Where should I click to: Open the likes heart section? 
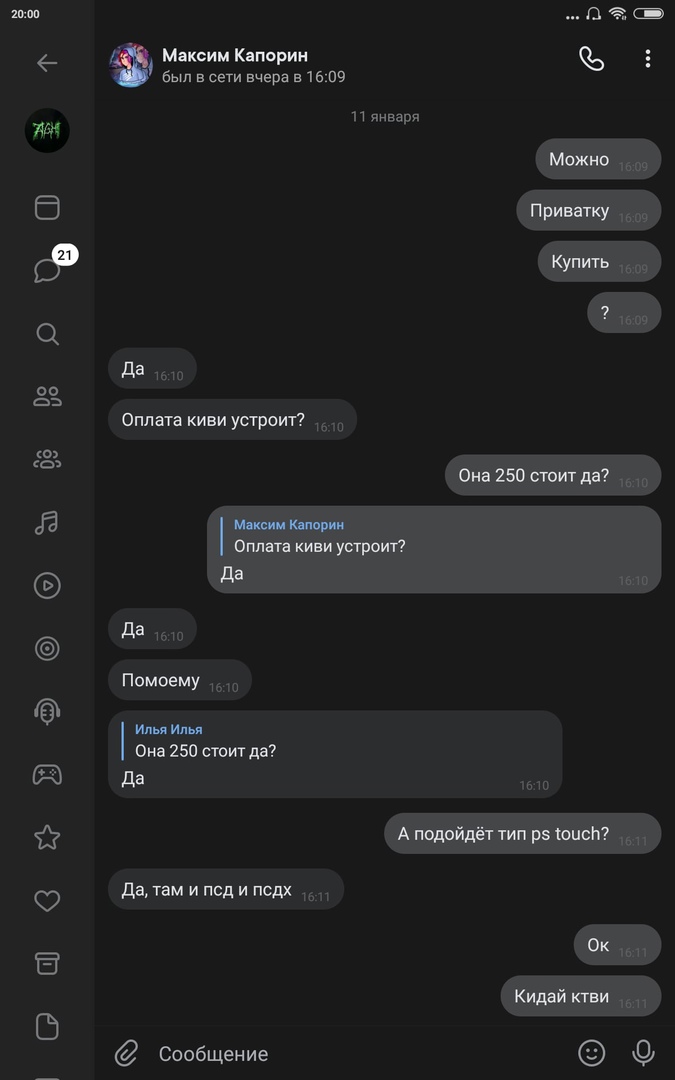click(x=47, y=901)
